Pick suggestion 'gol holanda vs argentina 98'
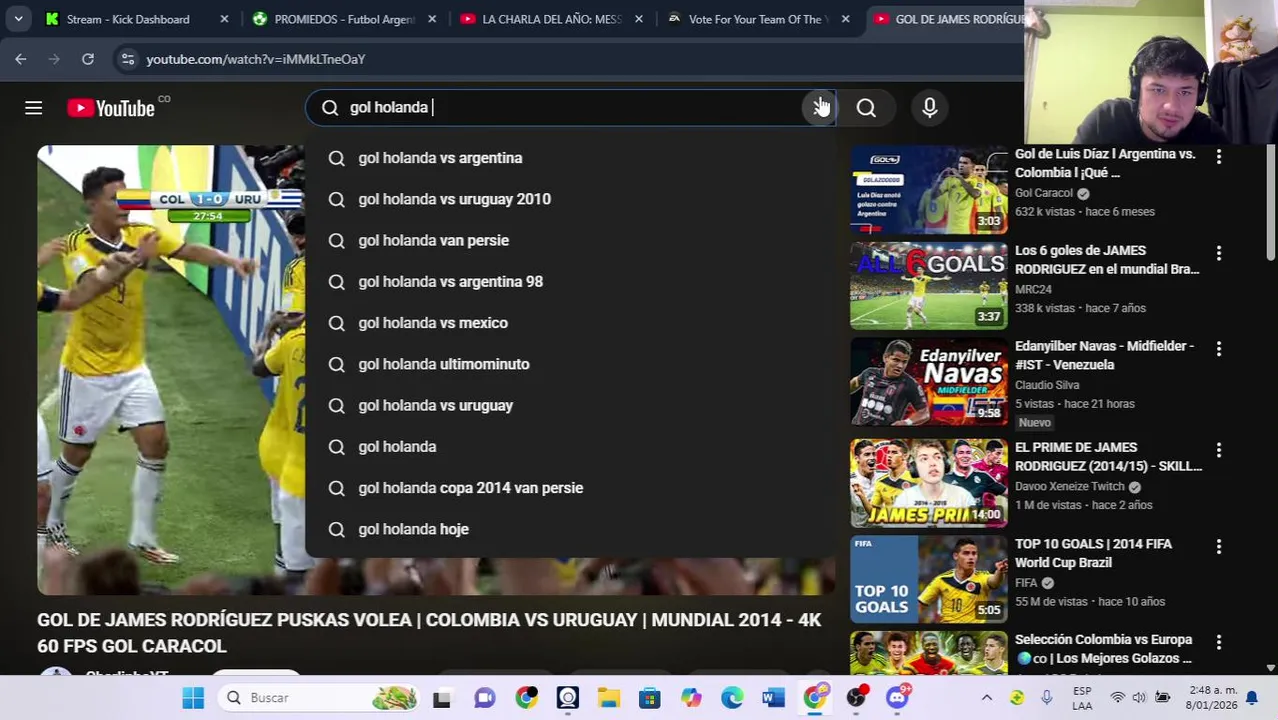This screenshot has width=1278, height=720. (570, 281)
